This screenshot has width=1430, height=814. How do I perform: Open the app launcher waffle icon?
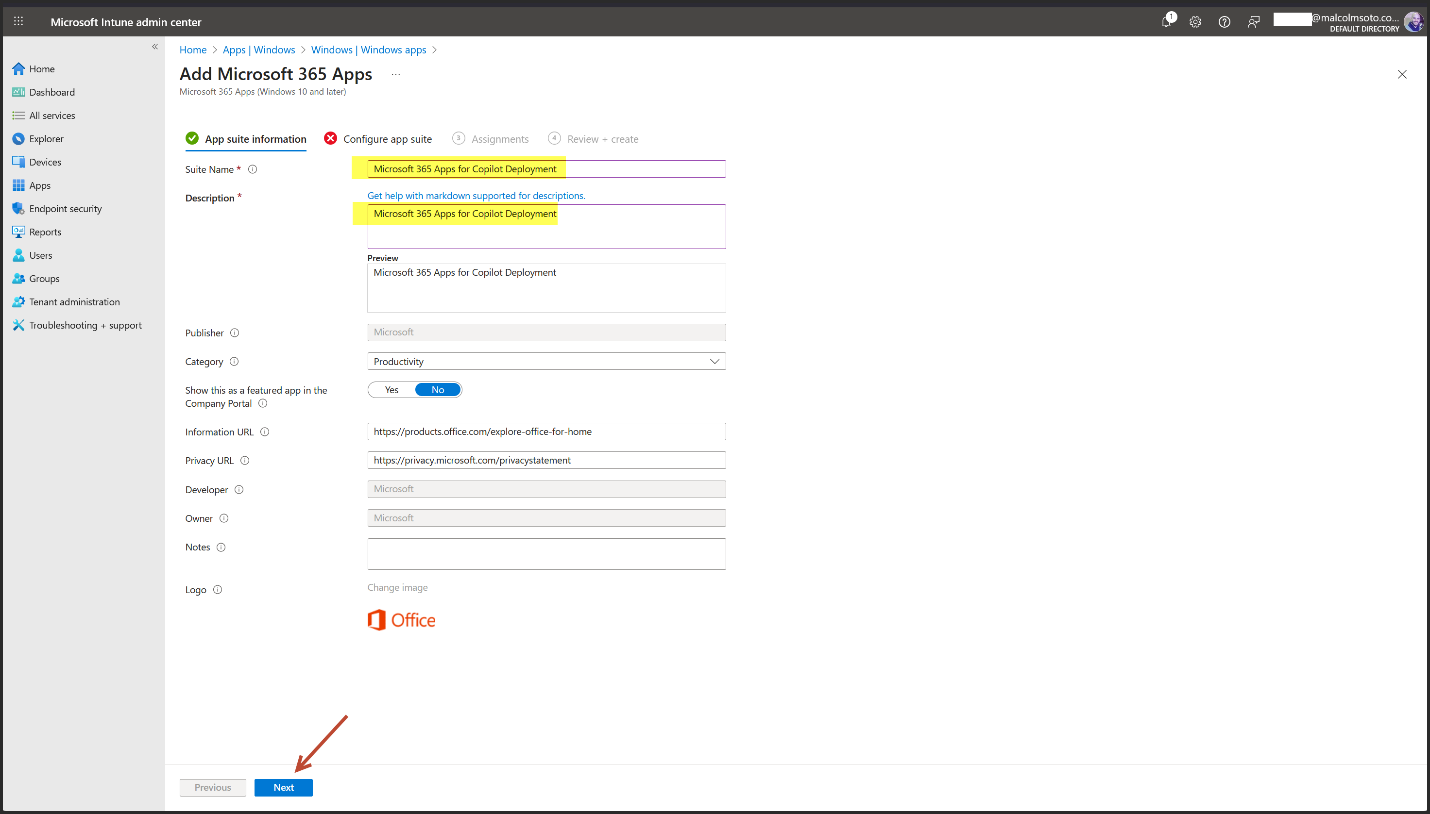click(x=18, y=21)
